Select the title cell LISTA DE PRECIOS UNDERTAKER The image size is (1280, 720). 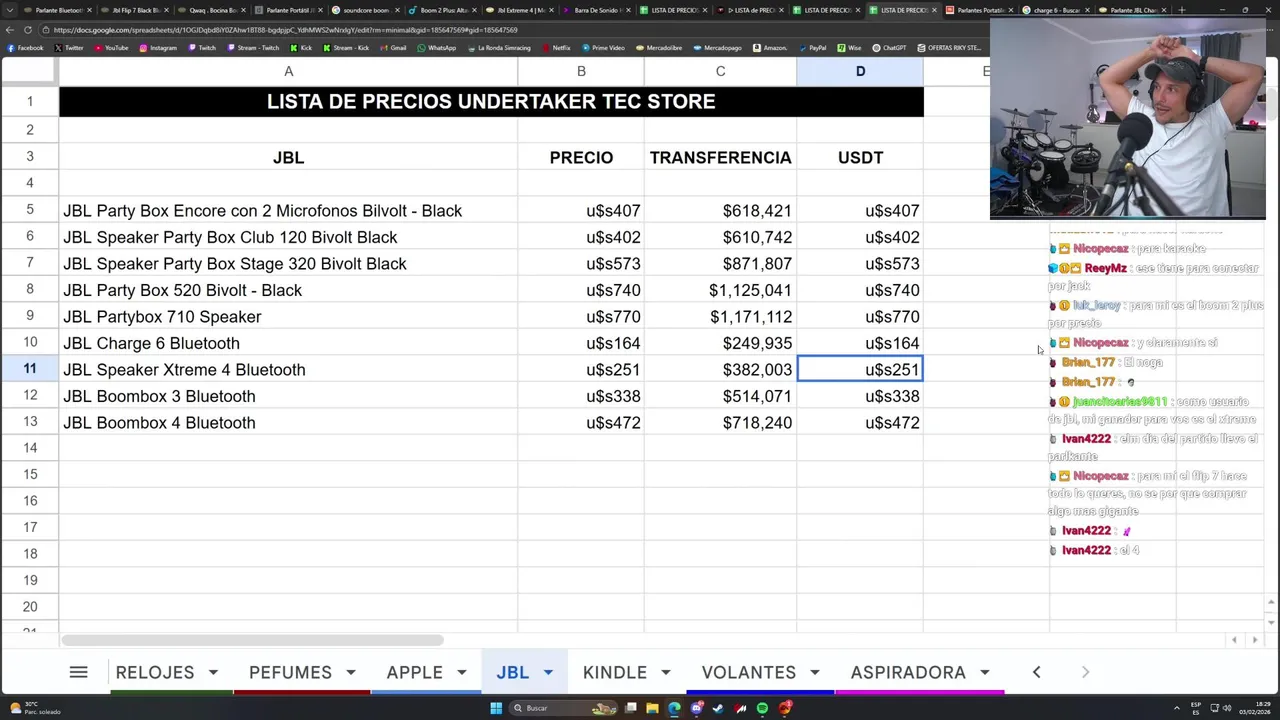coord(491,102)
